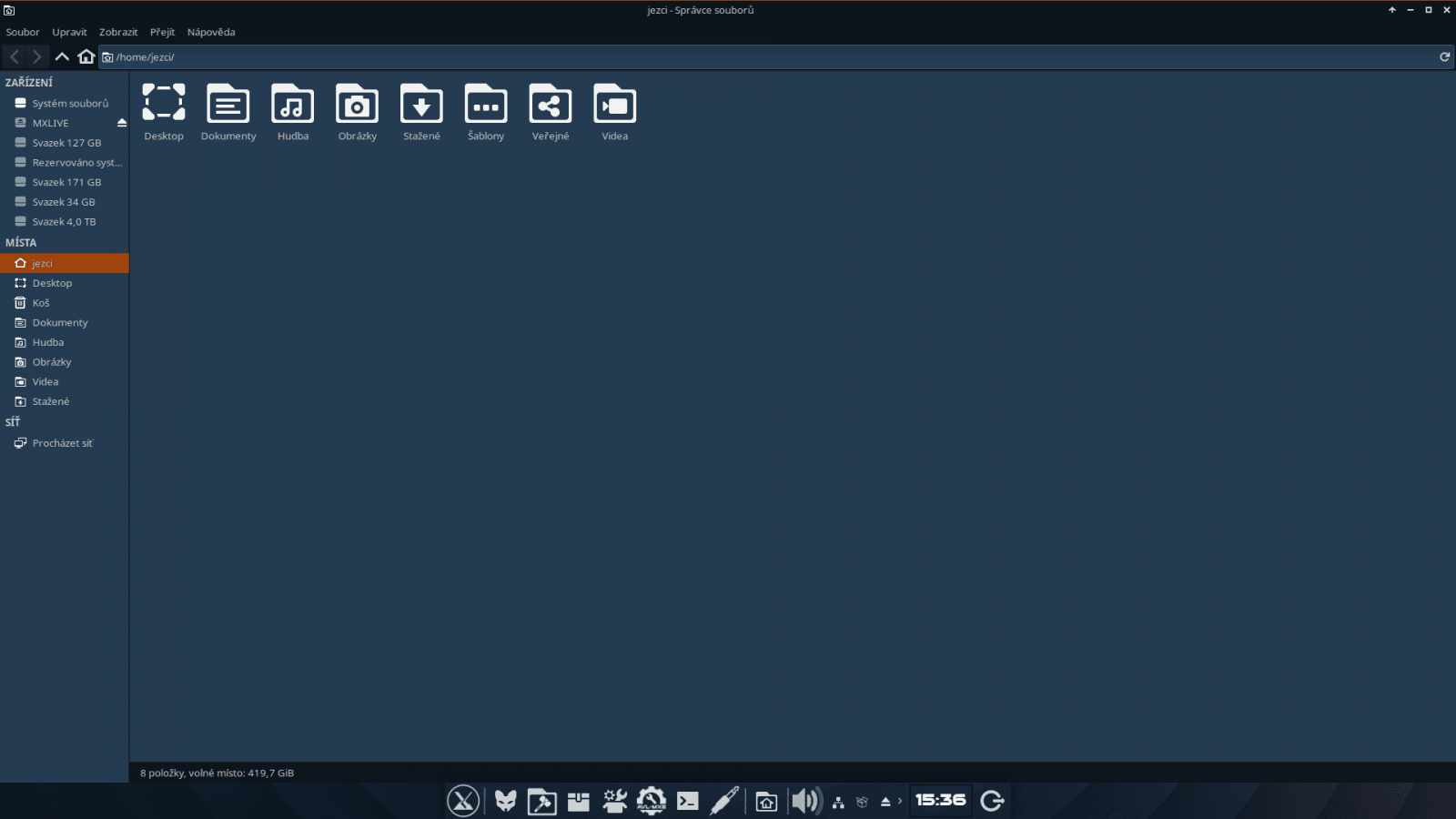Click the Koš trash item in the sidebar
Screen dimensions: 1456x819
point(41,302)
